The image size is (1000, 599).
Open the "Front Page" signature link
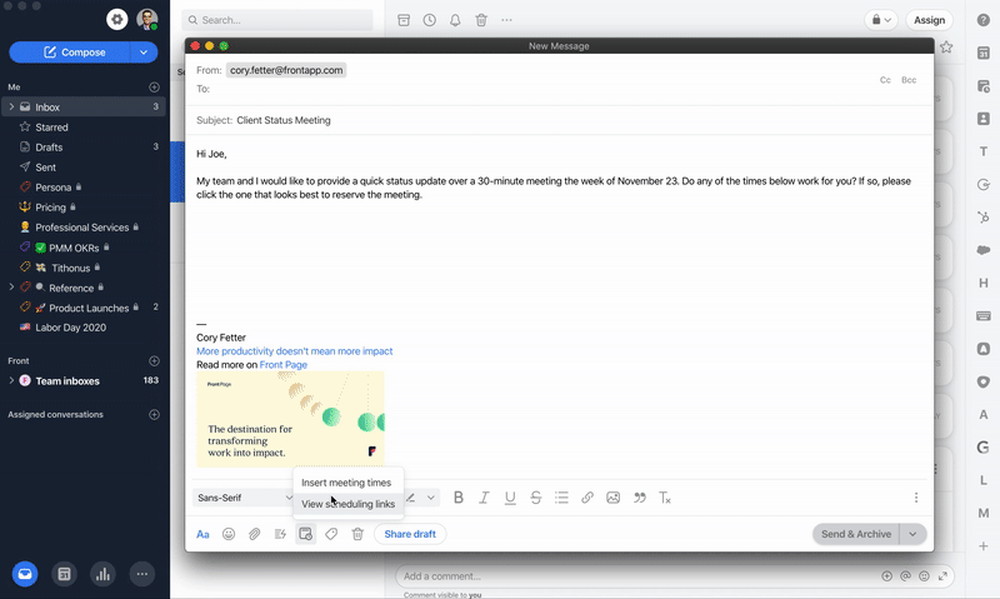click(283, 365)
